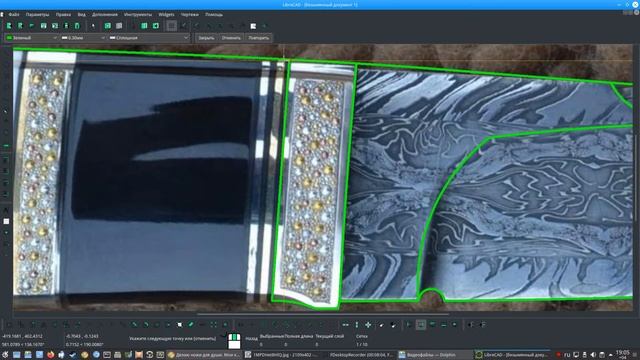
Task: Click the New drawing toolbar icon
Action: (9, 26)
